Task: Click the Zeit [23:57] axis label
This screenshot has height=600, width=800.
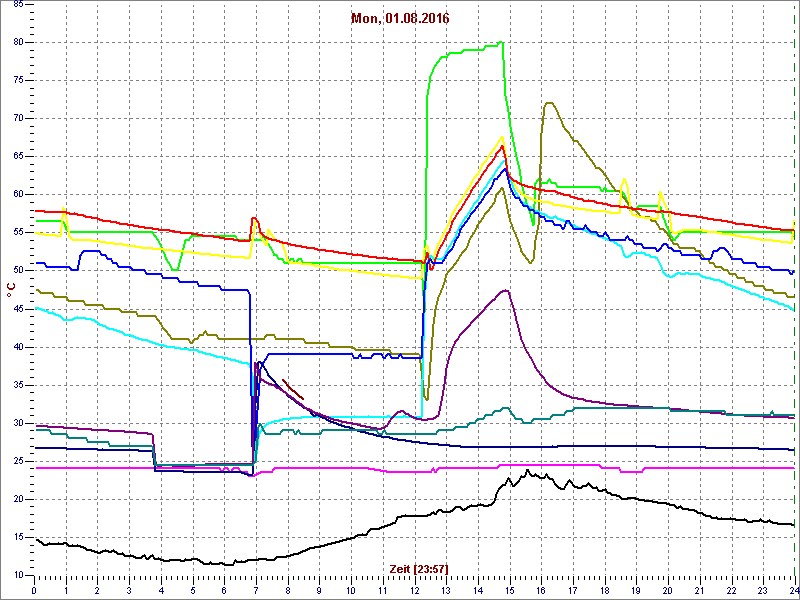Action: coord(419,568)
